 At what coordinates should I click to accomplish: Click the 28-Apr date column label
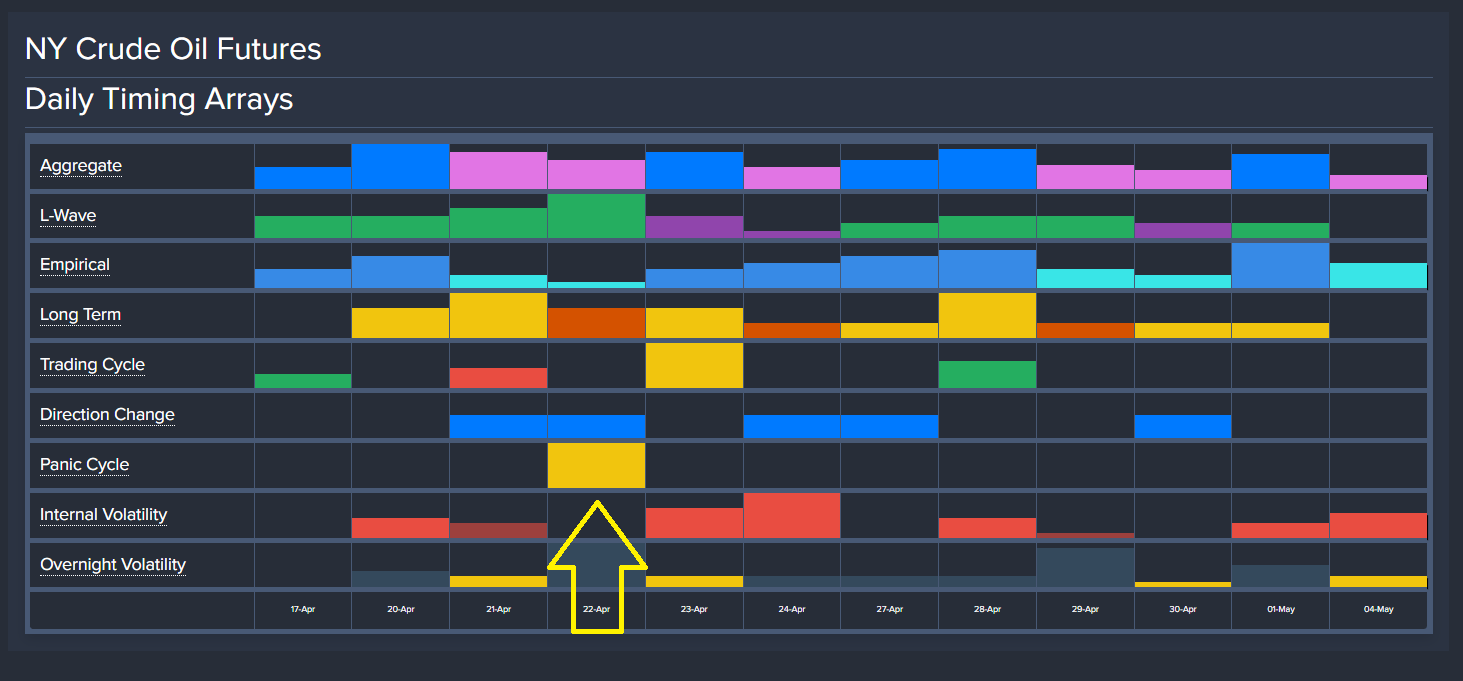pyautogui.click(x=987, y=609)
